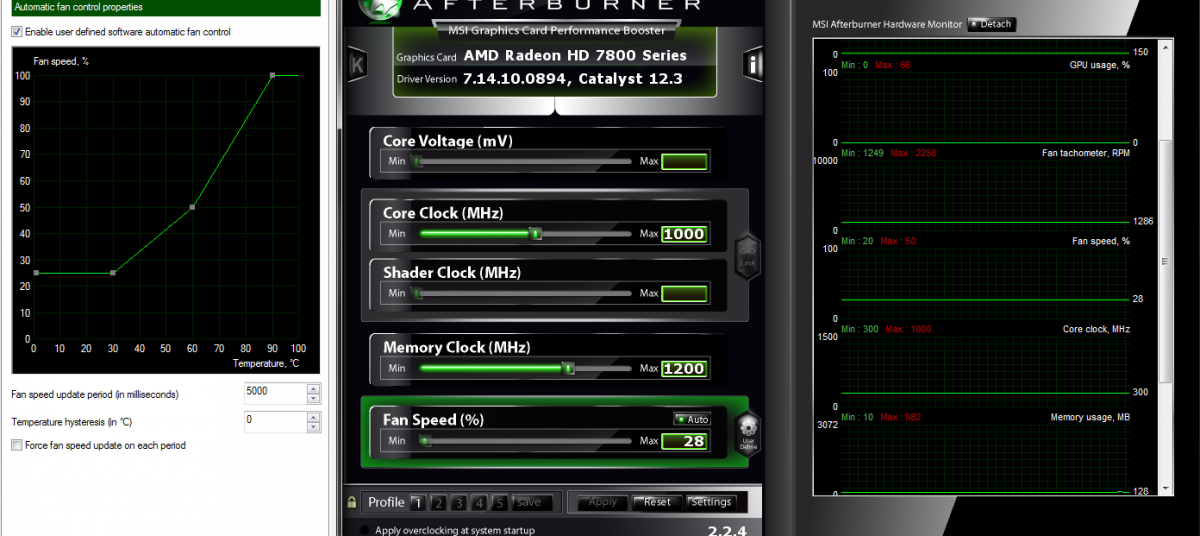Click the profile lock padlock icon
The width and height of the screenshot is (1200, 536).
click(352, 502)
